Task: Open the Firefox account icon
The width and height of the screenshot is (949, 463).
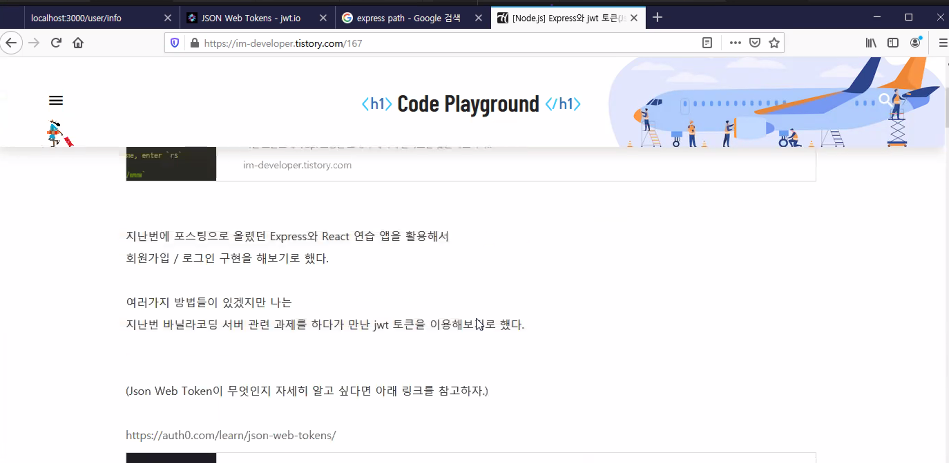Action: (x=915, y=43)
